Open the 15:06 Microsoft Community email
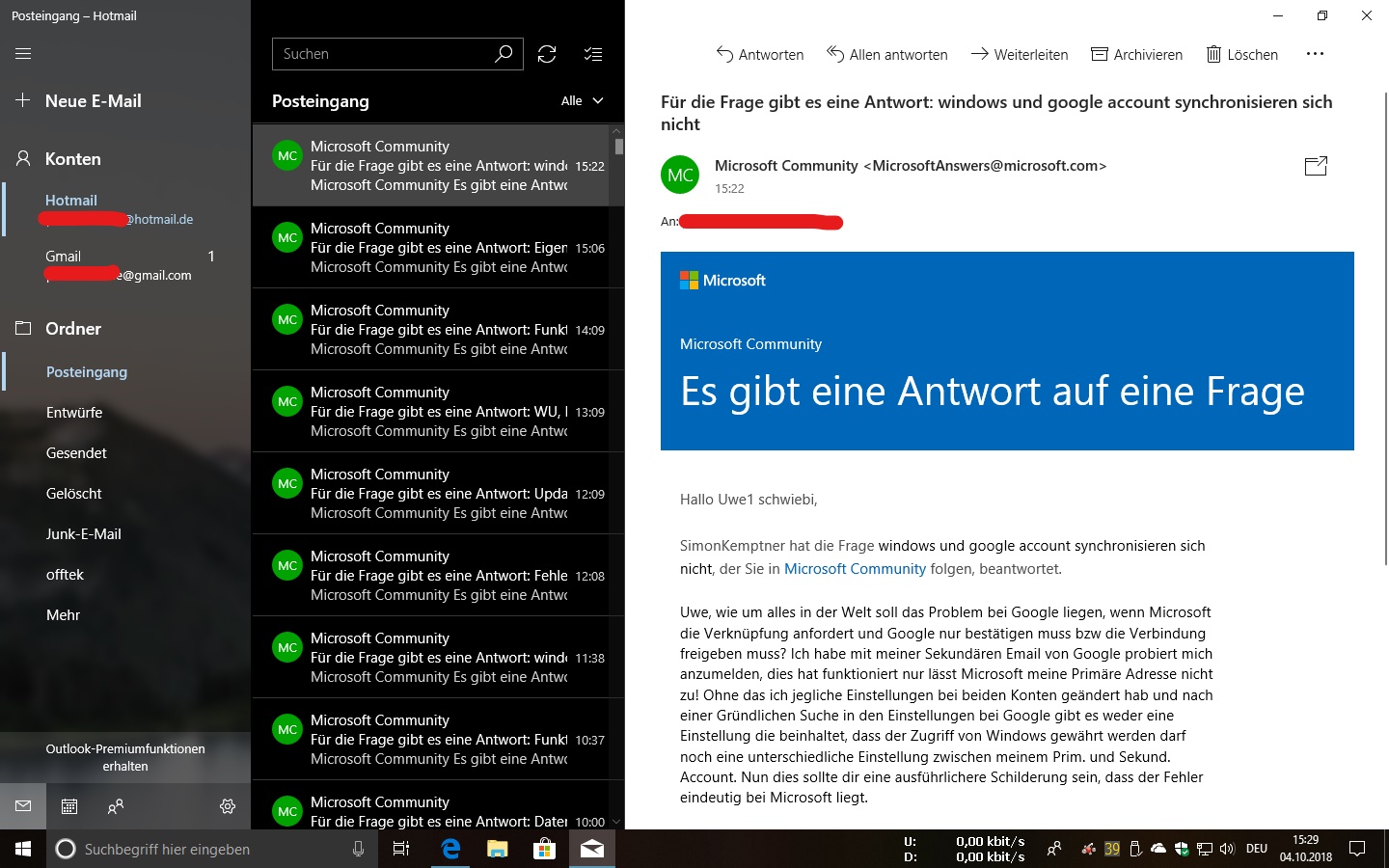 [x=432, y=247]
